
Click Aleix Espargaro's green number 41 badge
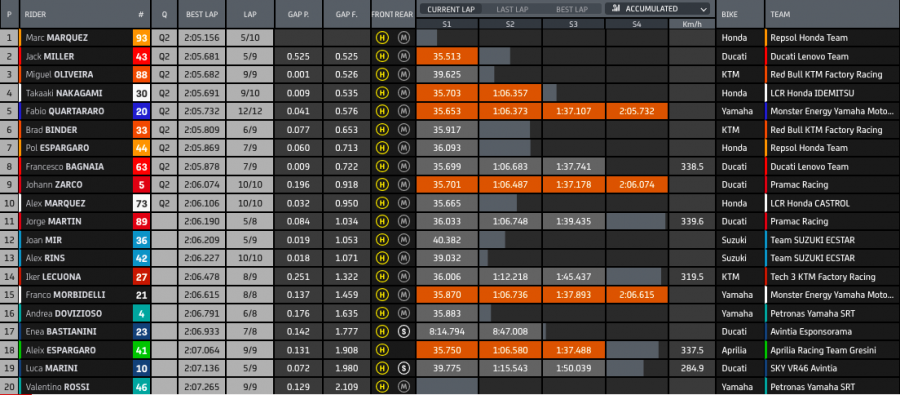point(141,350)
